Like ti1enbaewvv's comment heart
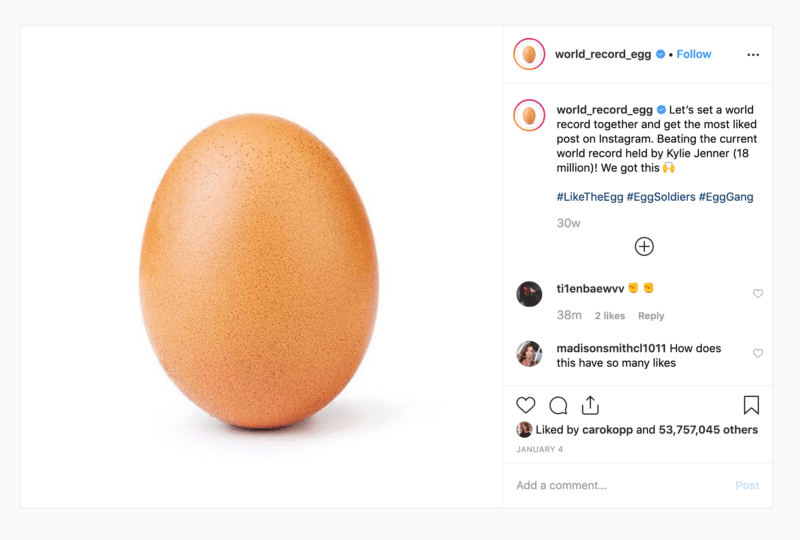800x540 pixels. click(x=758, y=293)
